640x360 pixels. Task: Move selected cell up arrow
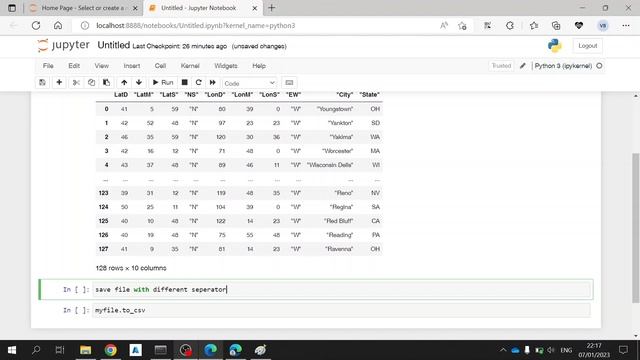(124, 82)
